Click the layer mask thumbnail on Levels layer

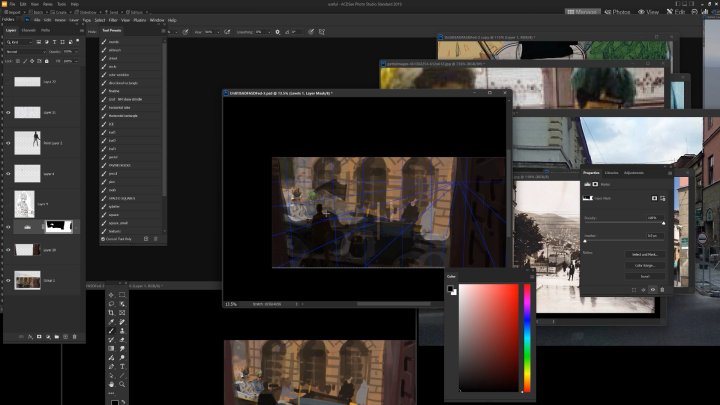point(59,226)
